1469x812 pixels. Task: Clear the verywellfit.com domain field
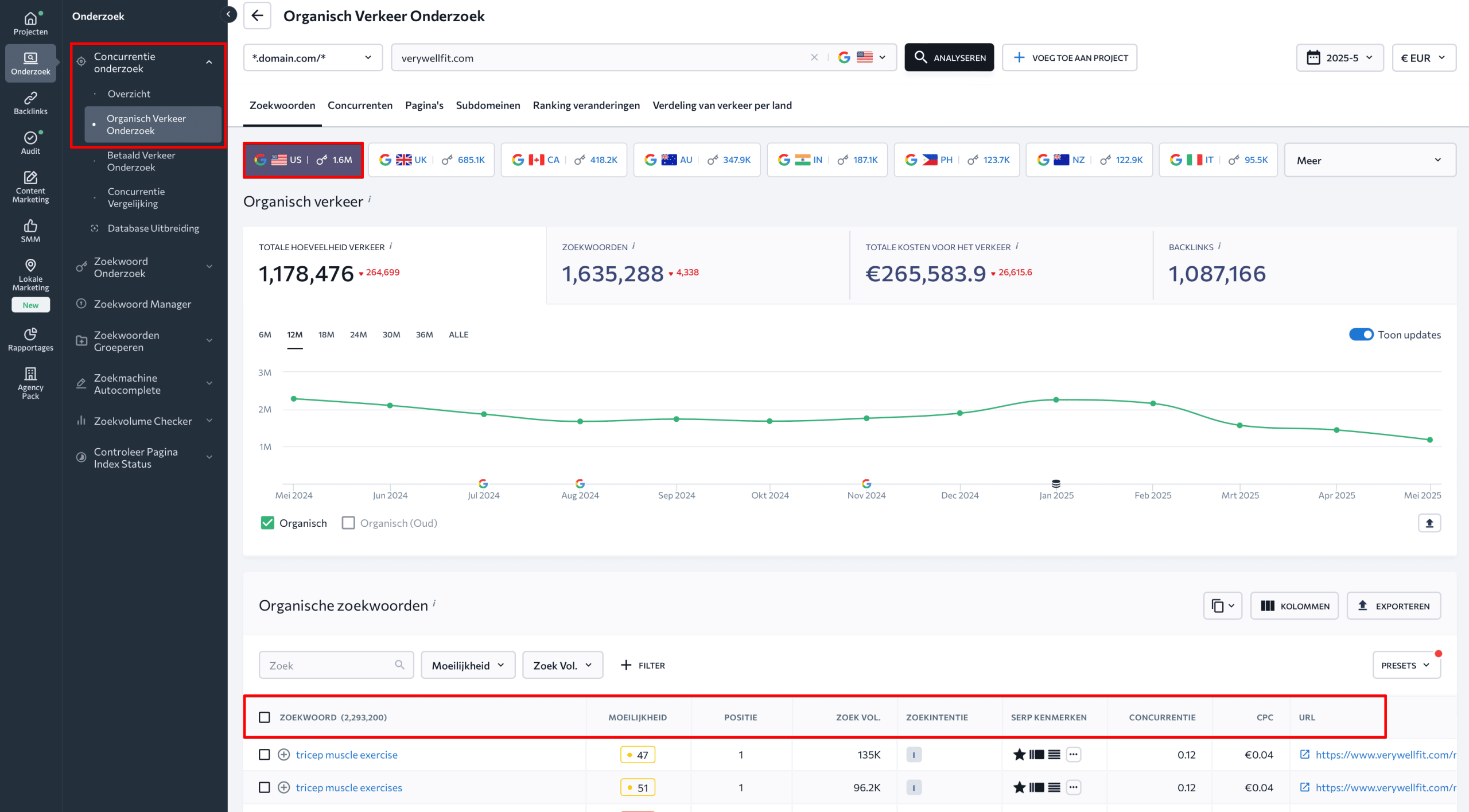(814, 57)
